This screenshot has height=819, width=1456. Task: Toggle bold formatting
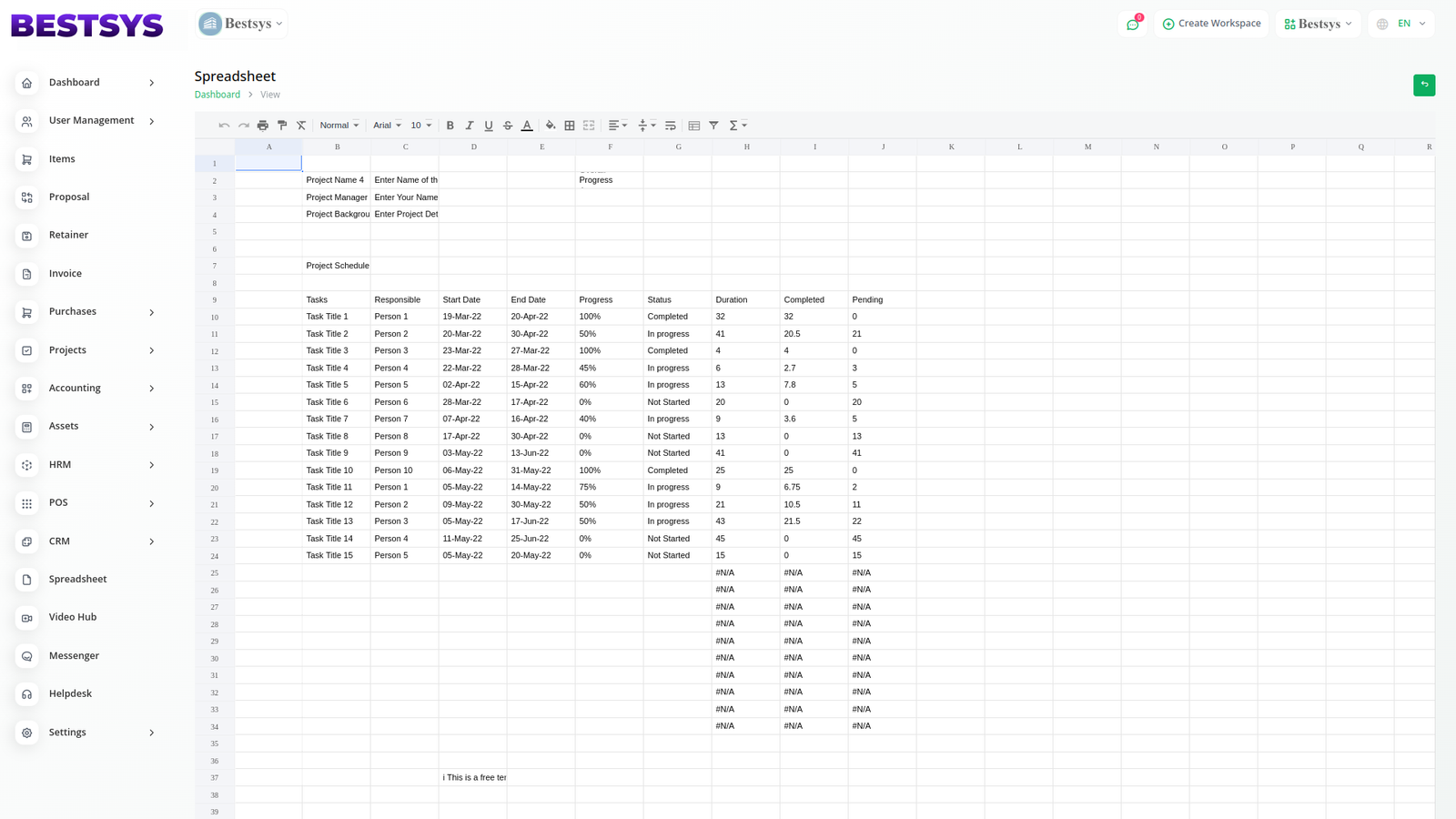(450, 126)
